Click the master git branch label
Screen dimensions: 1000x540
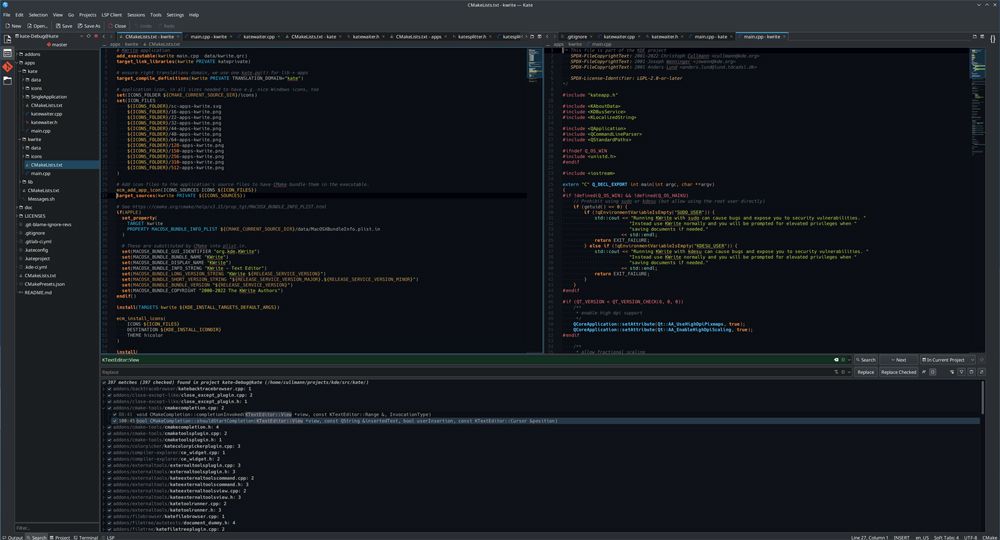click(x=57, y=45)
